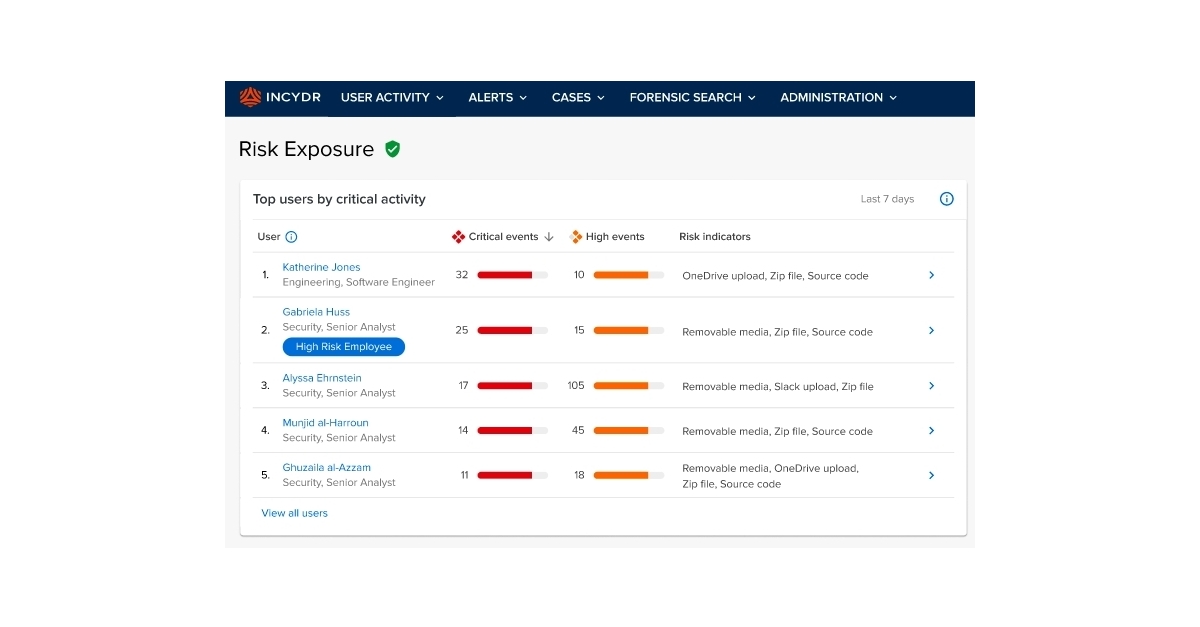Open details for Alyssa Ehrnstein via the chevron arrow
1200x627 pixels.
(x=931, y=385)
